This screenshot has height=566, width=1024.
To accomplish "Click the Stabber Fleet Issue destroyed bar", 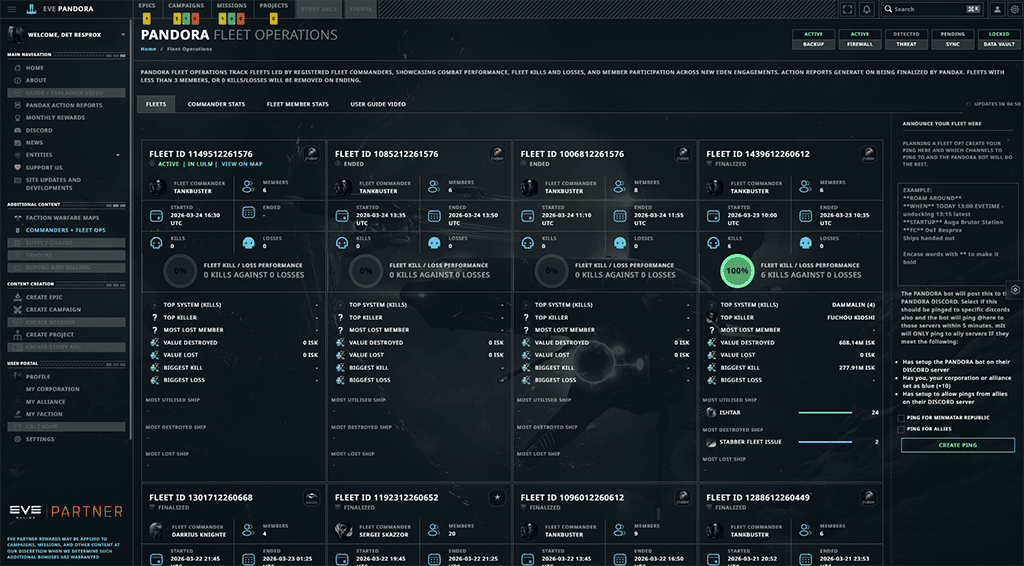I will [825, 442].
